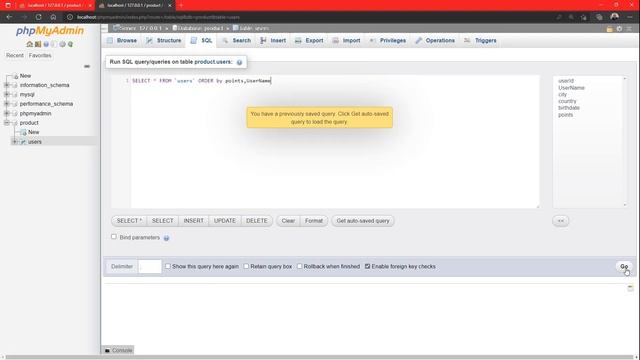Screen dimensions: 640x360
Task: Check the Retain query box option
Action: pos(246,266)
